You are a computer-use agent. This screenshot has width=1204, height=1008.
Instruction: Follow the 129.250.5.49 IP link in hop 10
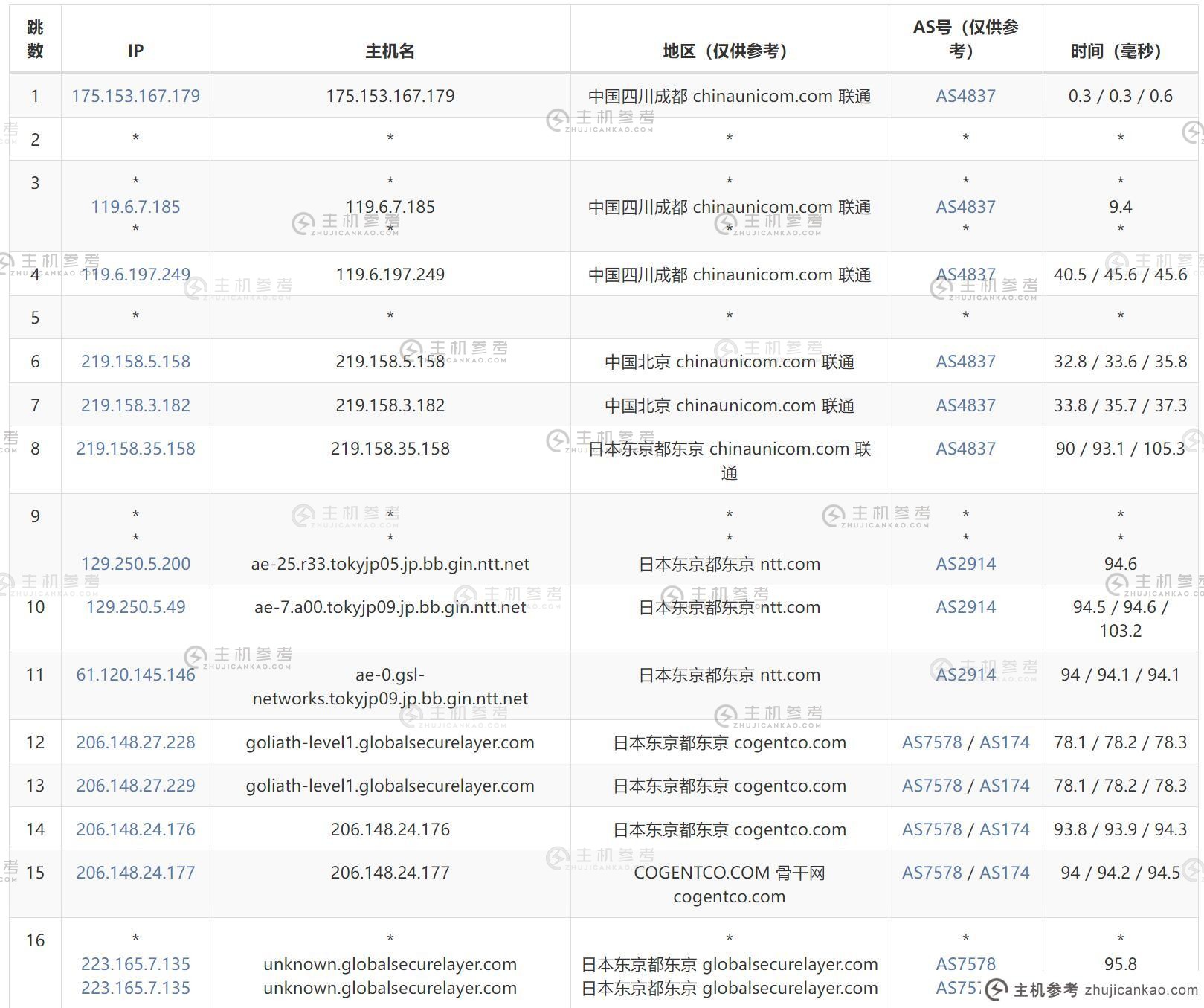pos(135,607)
